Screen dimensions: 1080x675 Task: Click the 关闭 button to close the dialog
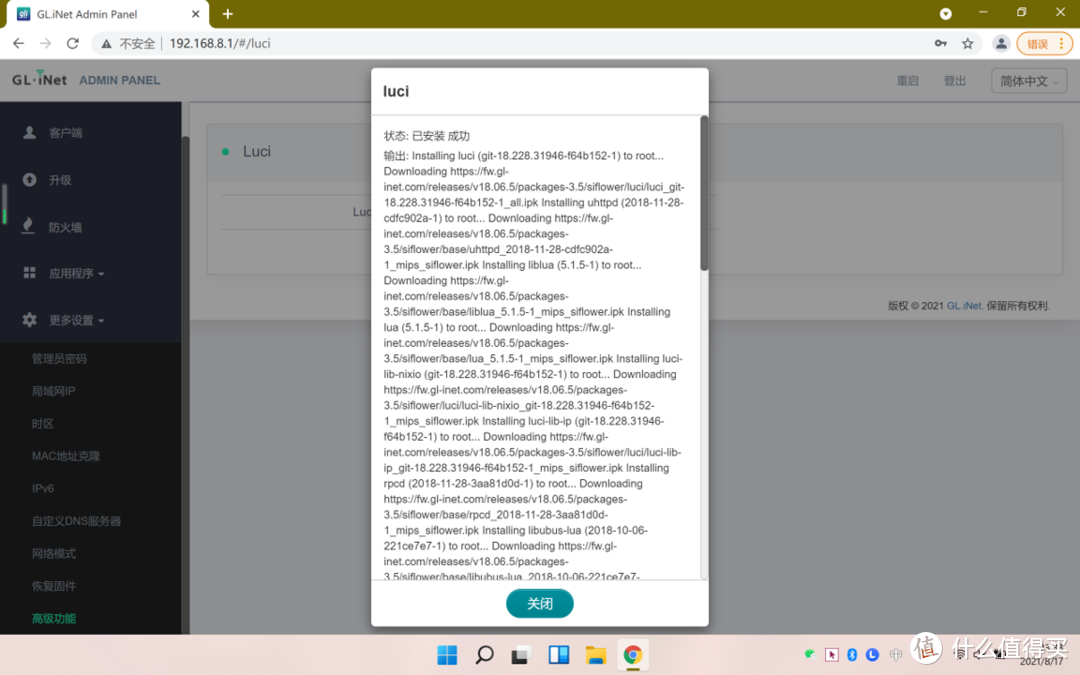coord(539,603)
